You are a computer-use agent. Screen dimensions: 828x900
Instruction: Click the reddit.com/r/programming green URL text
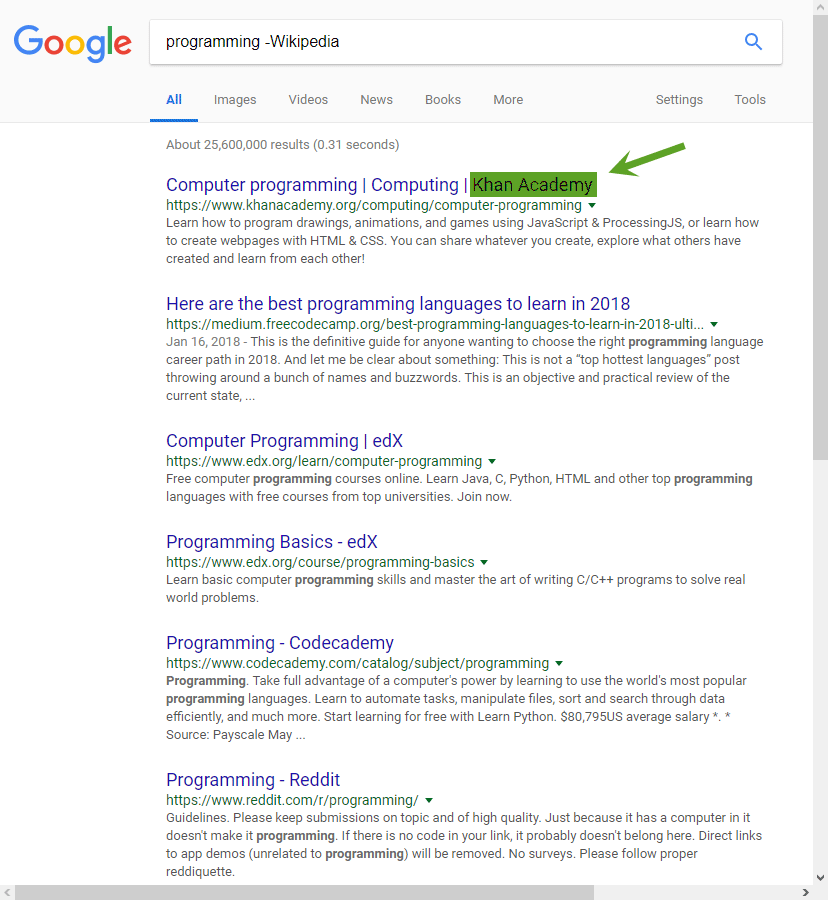292,800
